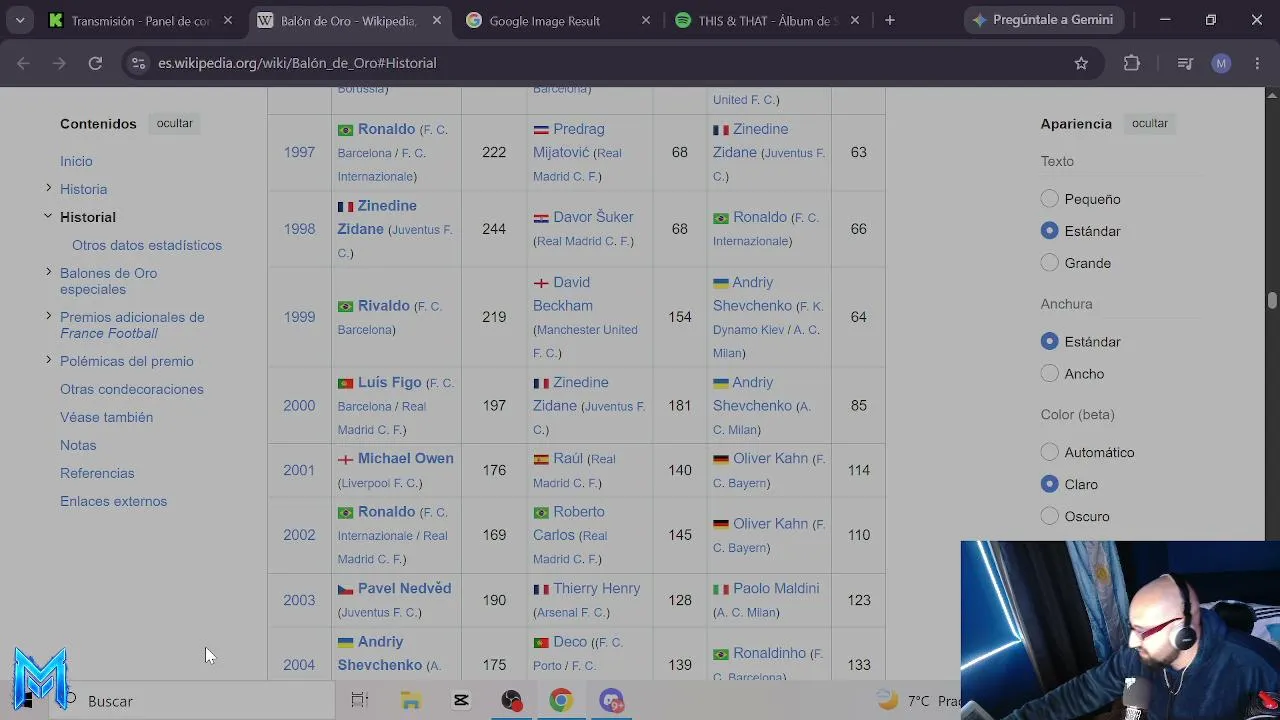Select Ancho width option

(x=1049, y=373)
